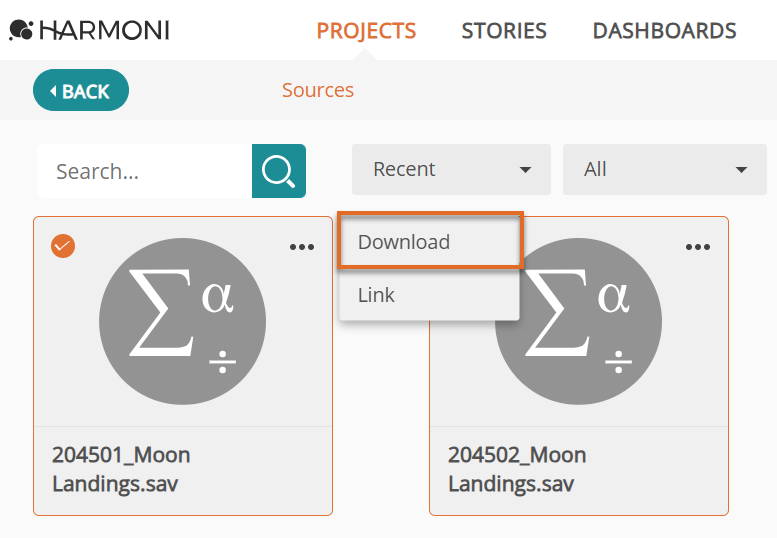Focus the Search input field
The width and height of the screenshot is (777, 538).
tap(145, 171)
